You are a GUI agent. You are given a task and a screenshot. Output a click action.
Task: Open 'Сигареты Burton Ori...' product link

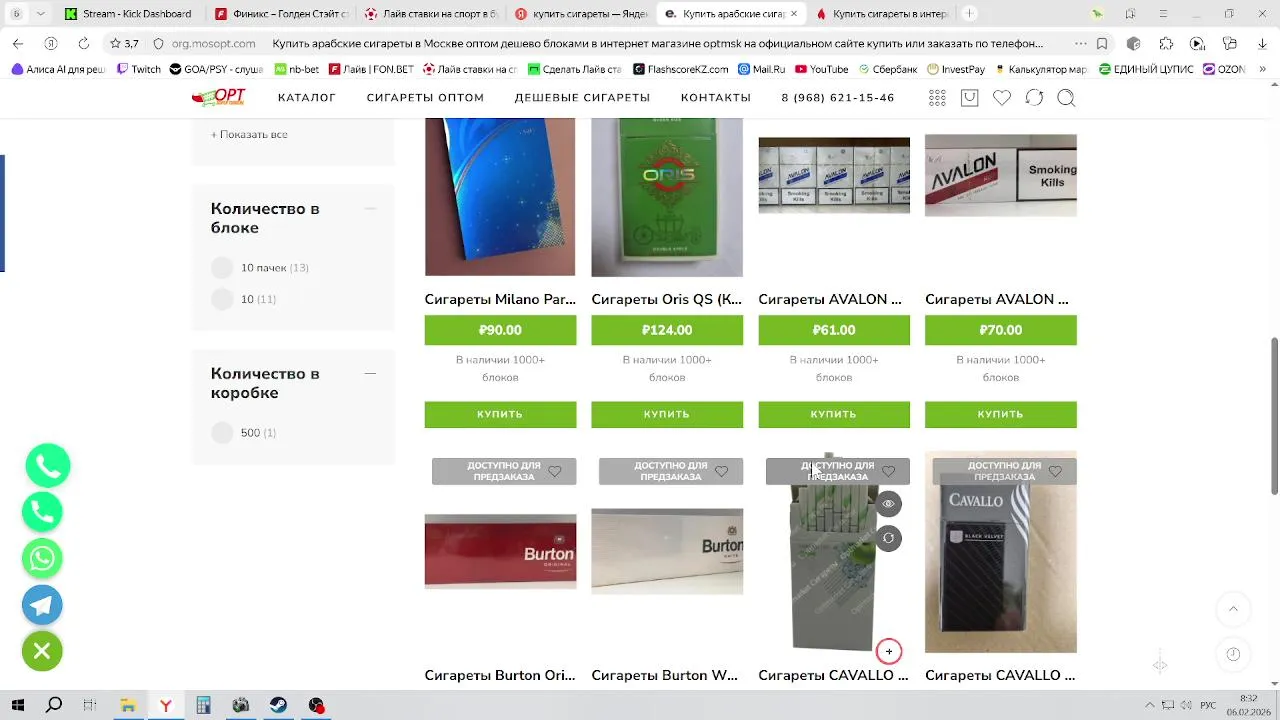click(x=500, y=676)
